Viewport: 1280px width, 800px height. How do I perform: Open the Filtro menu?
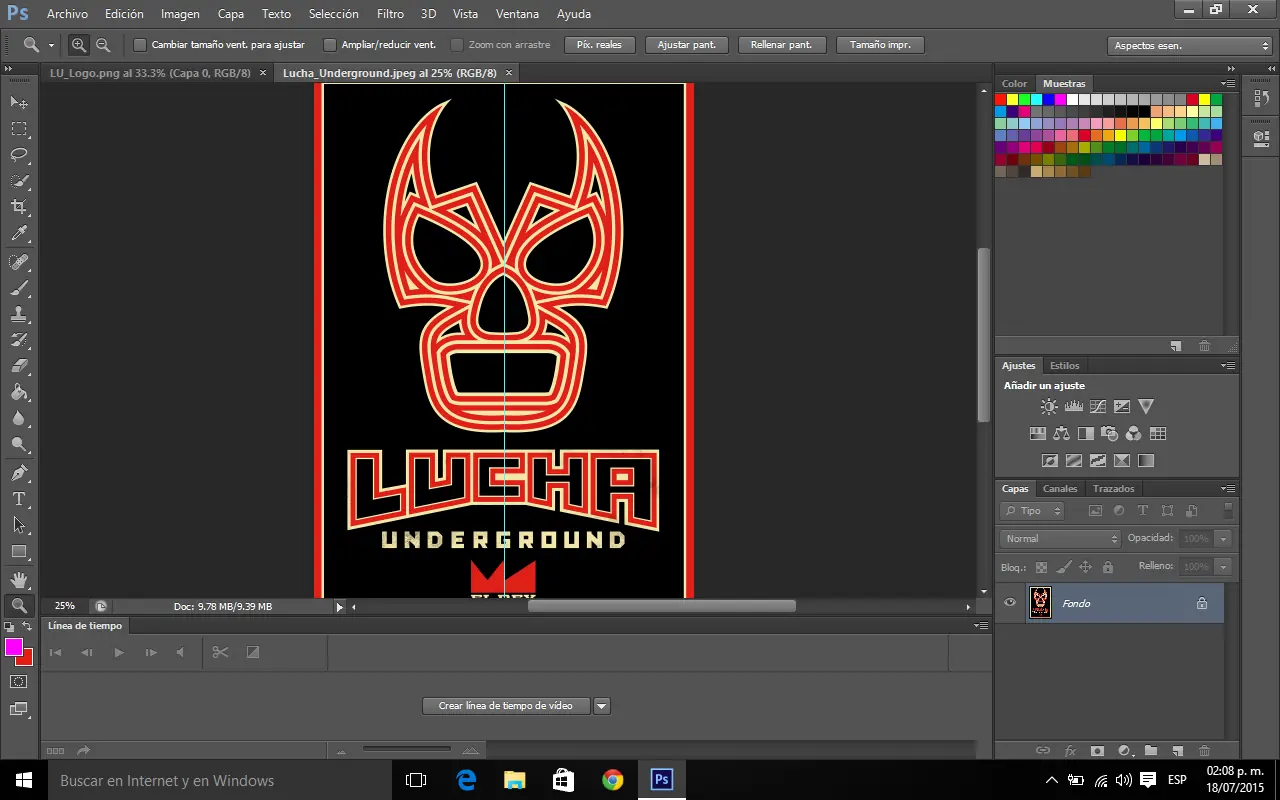[x=390, y=14]
